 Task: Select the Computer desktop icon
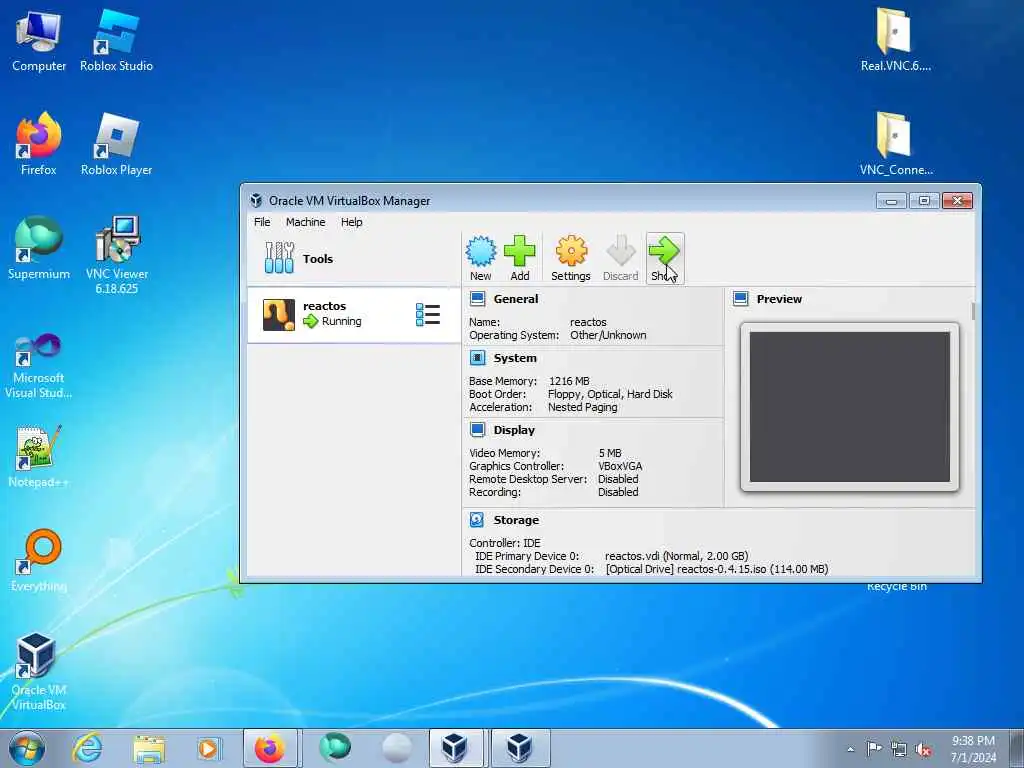point(39,42)
